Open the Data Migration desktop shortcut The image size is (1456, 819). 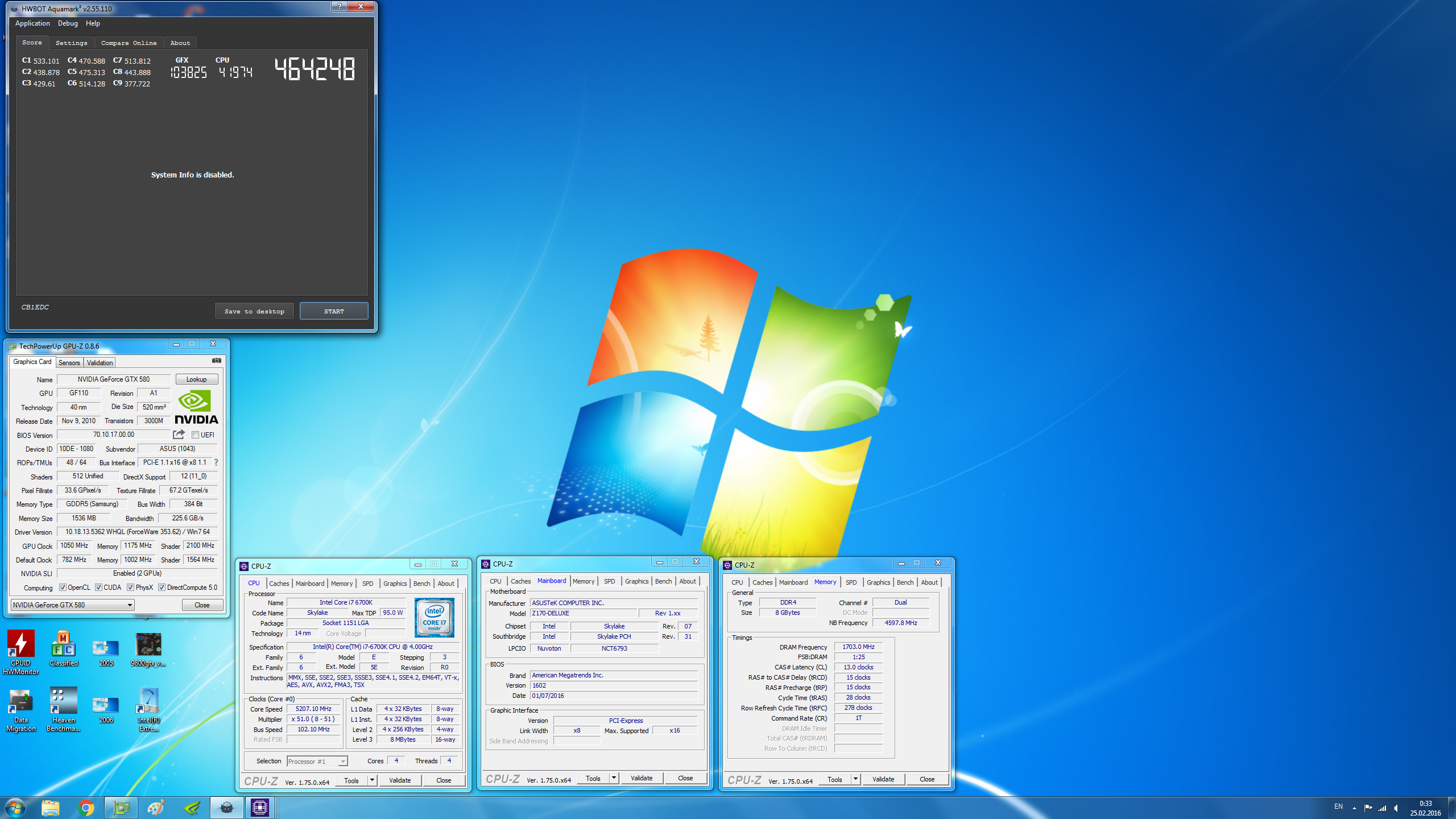coord(21,710)
